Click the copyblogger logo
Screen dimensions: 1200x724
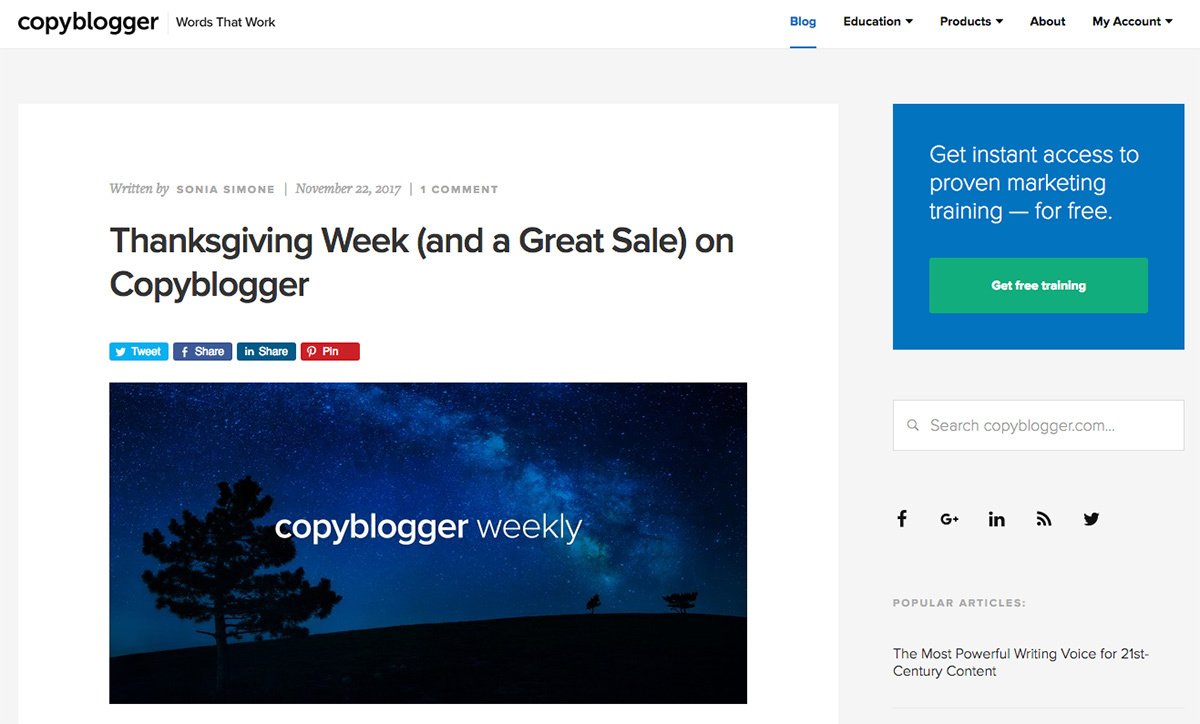click(88, 22)
